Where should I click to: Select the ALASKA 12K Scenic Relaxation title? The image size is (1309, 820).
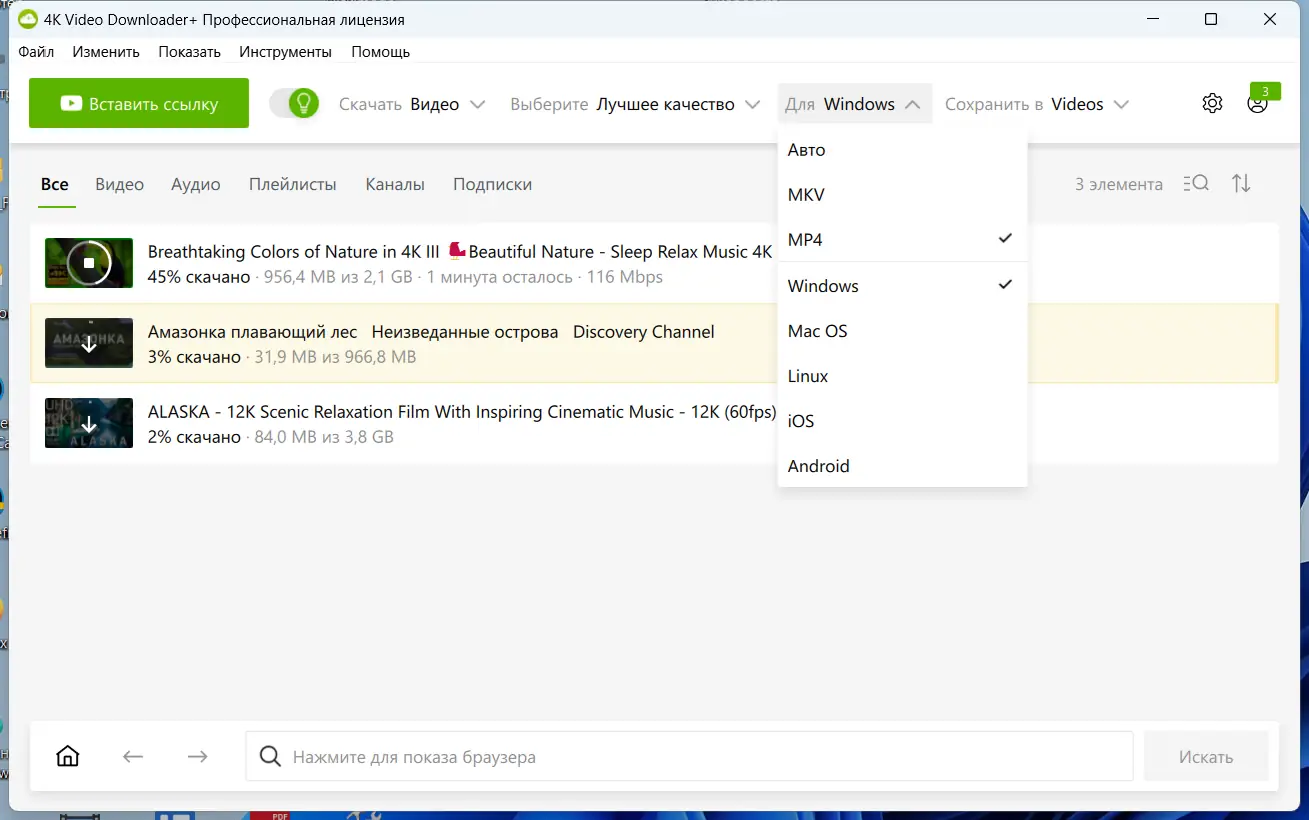[x=462, y=412]
